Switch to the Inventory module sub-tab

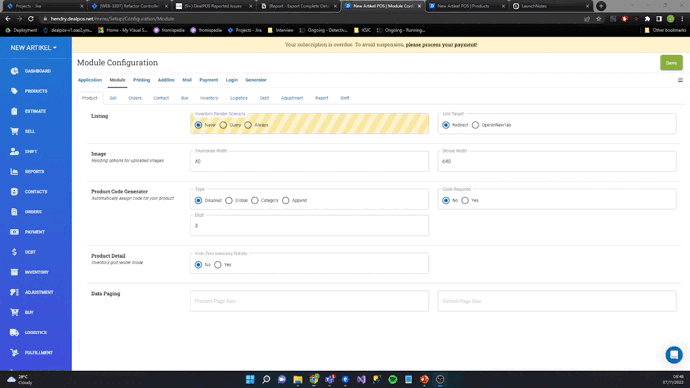(209, 98)
